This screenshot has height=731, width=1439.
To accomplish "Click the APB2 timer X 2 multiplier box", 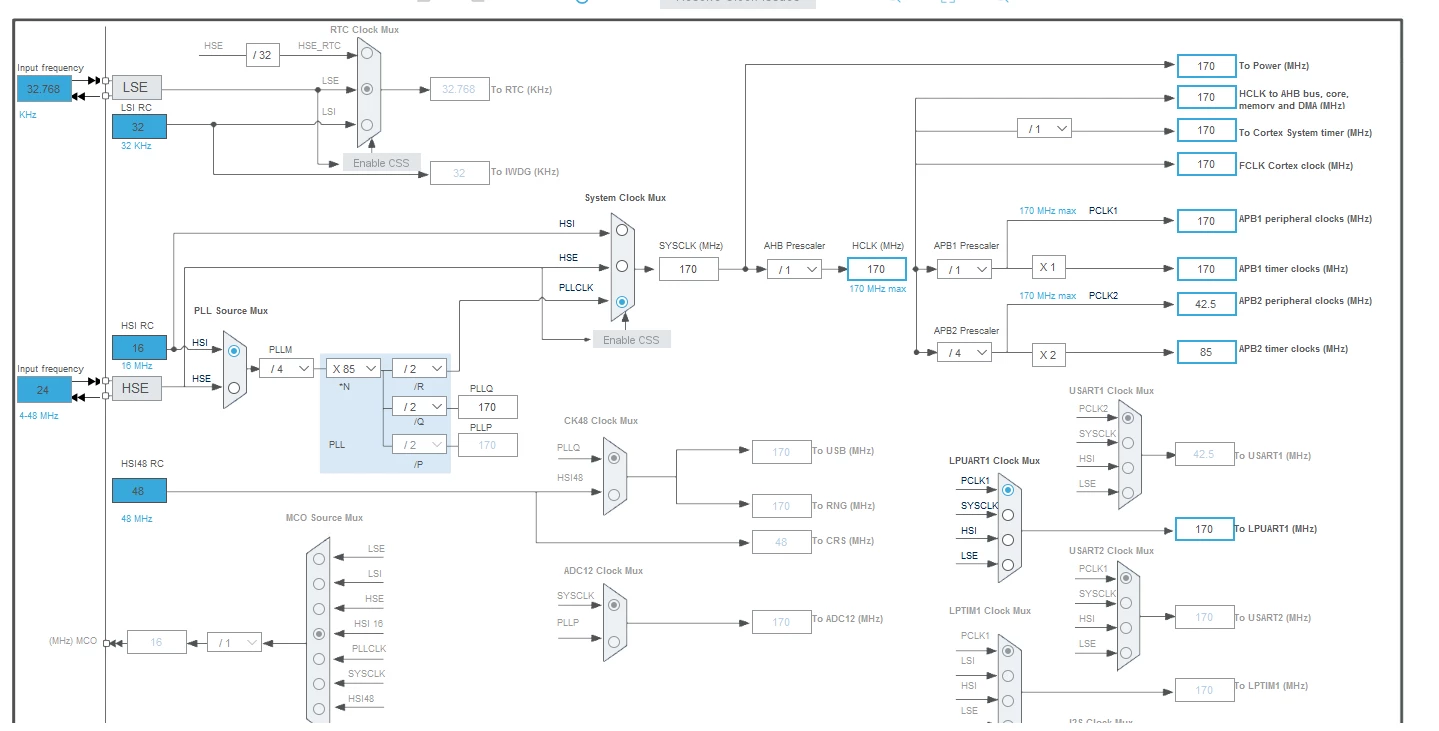I will [1047, 354].
